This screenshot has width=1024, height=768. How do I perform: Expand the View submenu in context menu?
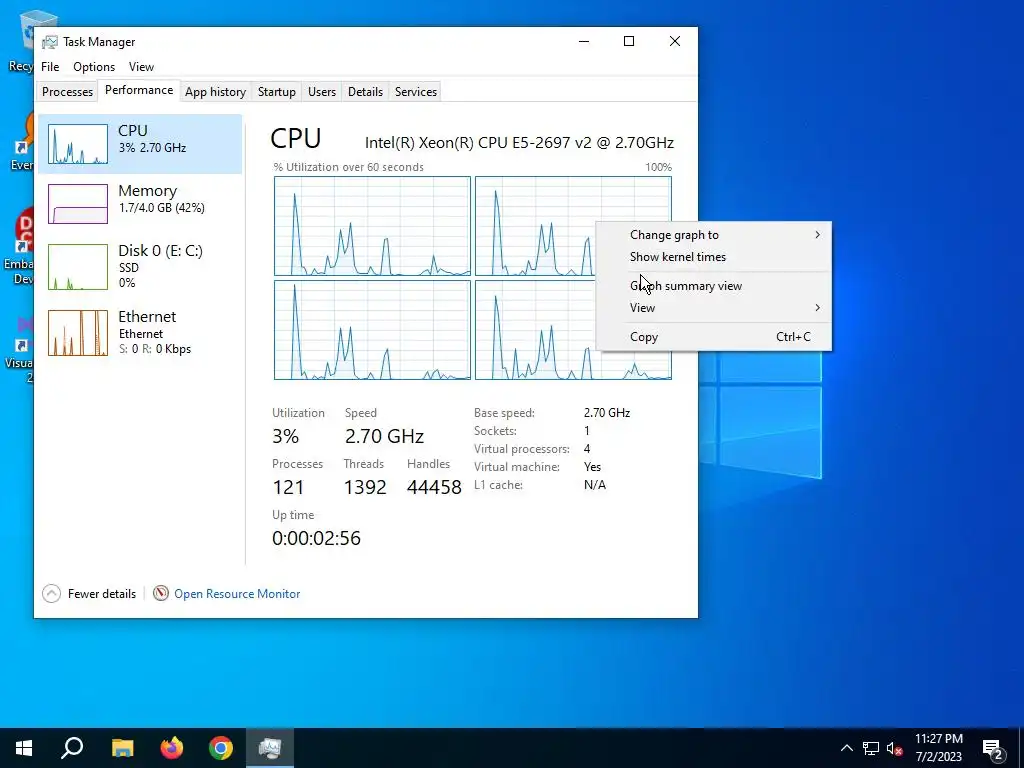coord(714,308)
